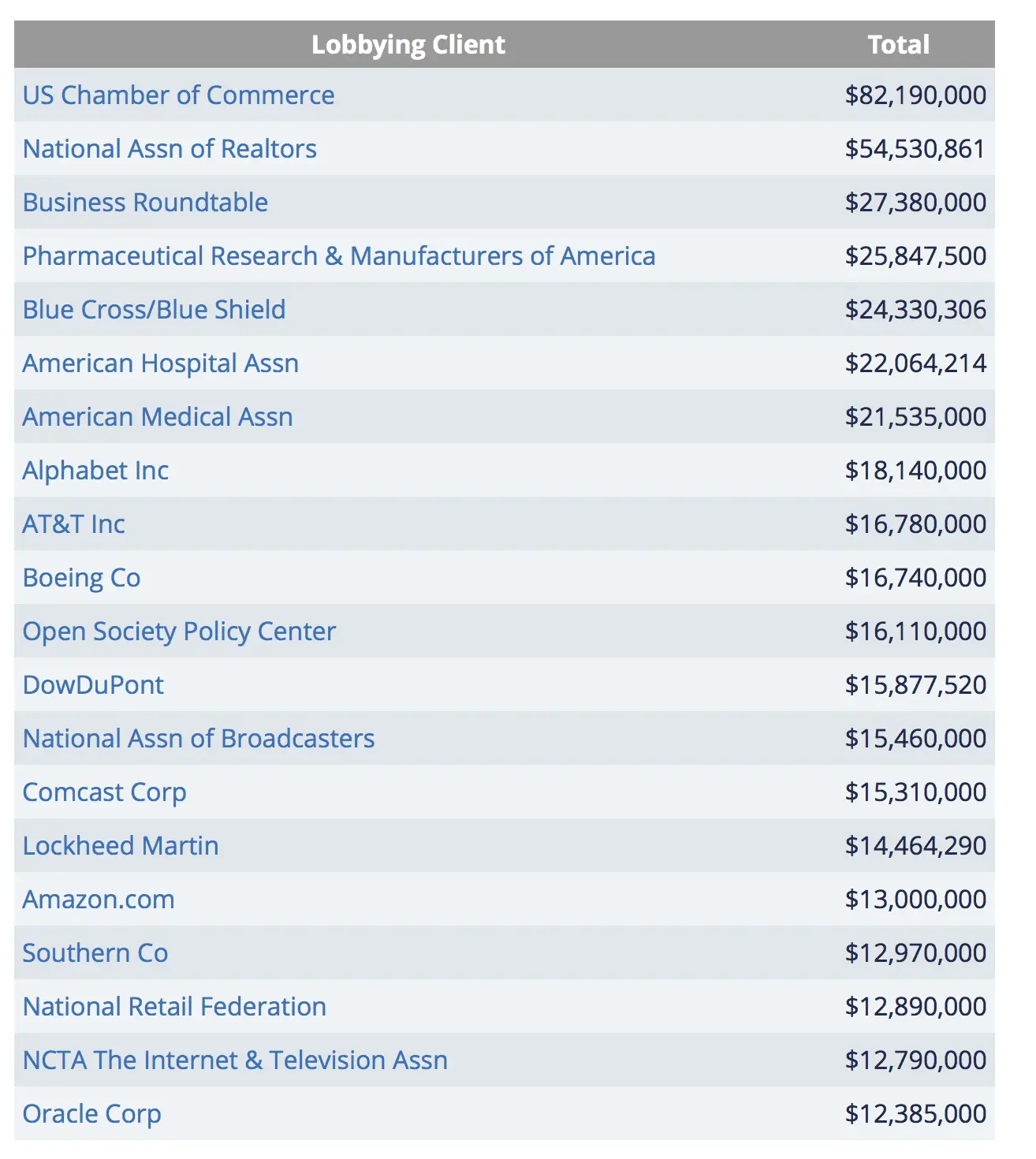This screenshot has width=1036, height=1159.
Task: Click the Southern Co link
Action: coord(95,953)
